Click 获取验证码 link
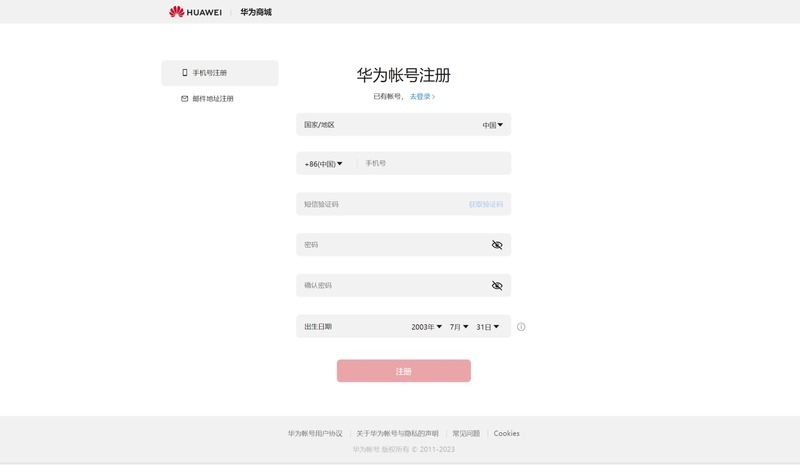This screenshot has width=800, height=465. (486, 204)
